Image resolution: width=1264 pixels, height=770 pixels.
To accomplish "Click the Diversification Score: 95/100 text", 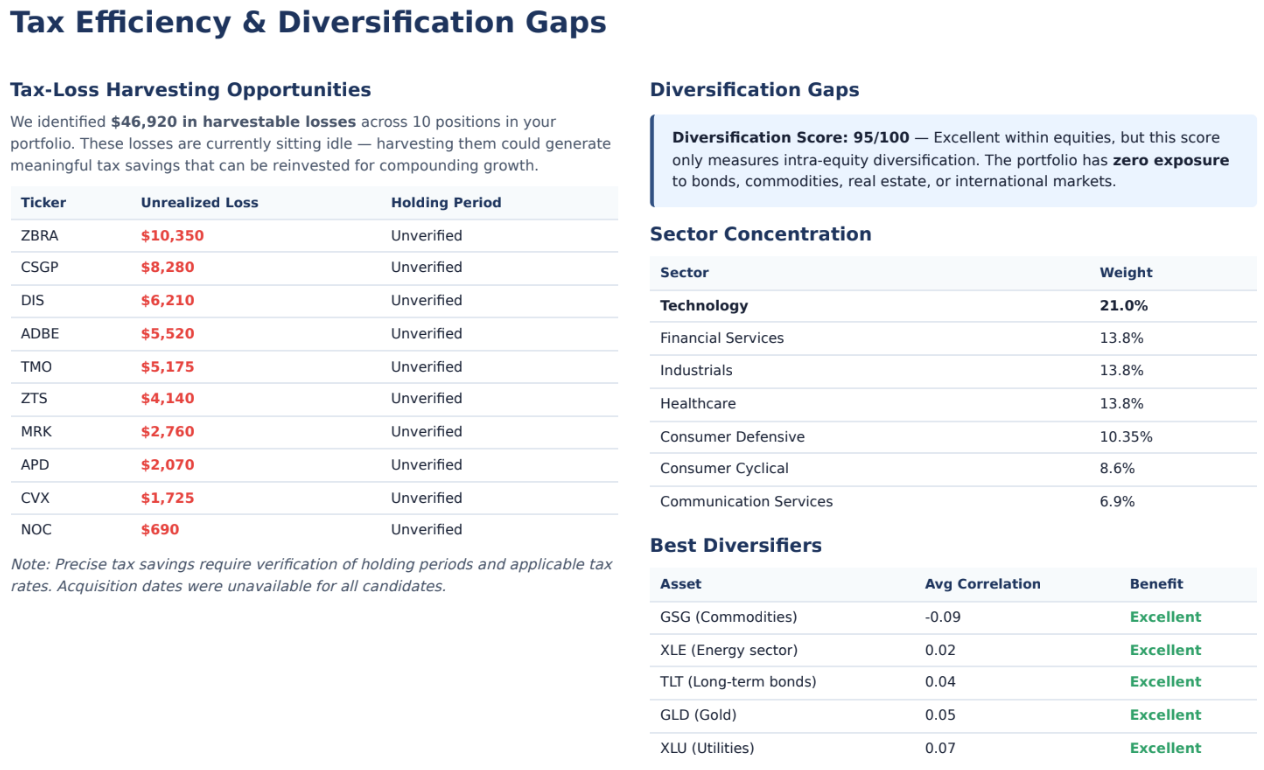I will (x=791, y=138).
